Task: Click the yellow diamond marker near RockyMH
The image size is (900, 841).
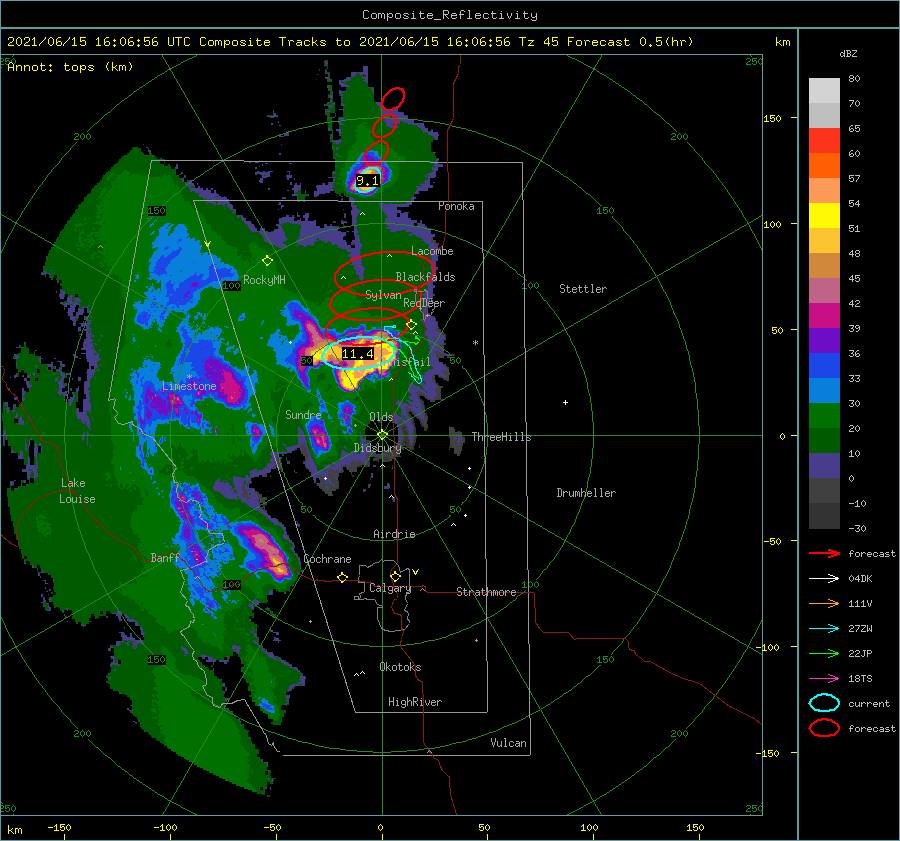Action: [267, 261]
